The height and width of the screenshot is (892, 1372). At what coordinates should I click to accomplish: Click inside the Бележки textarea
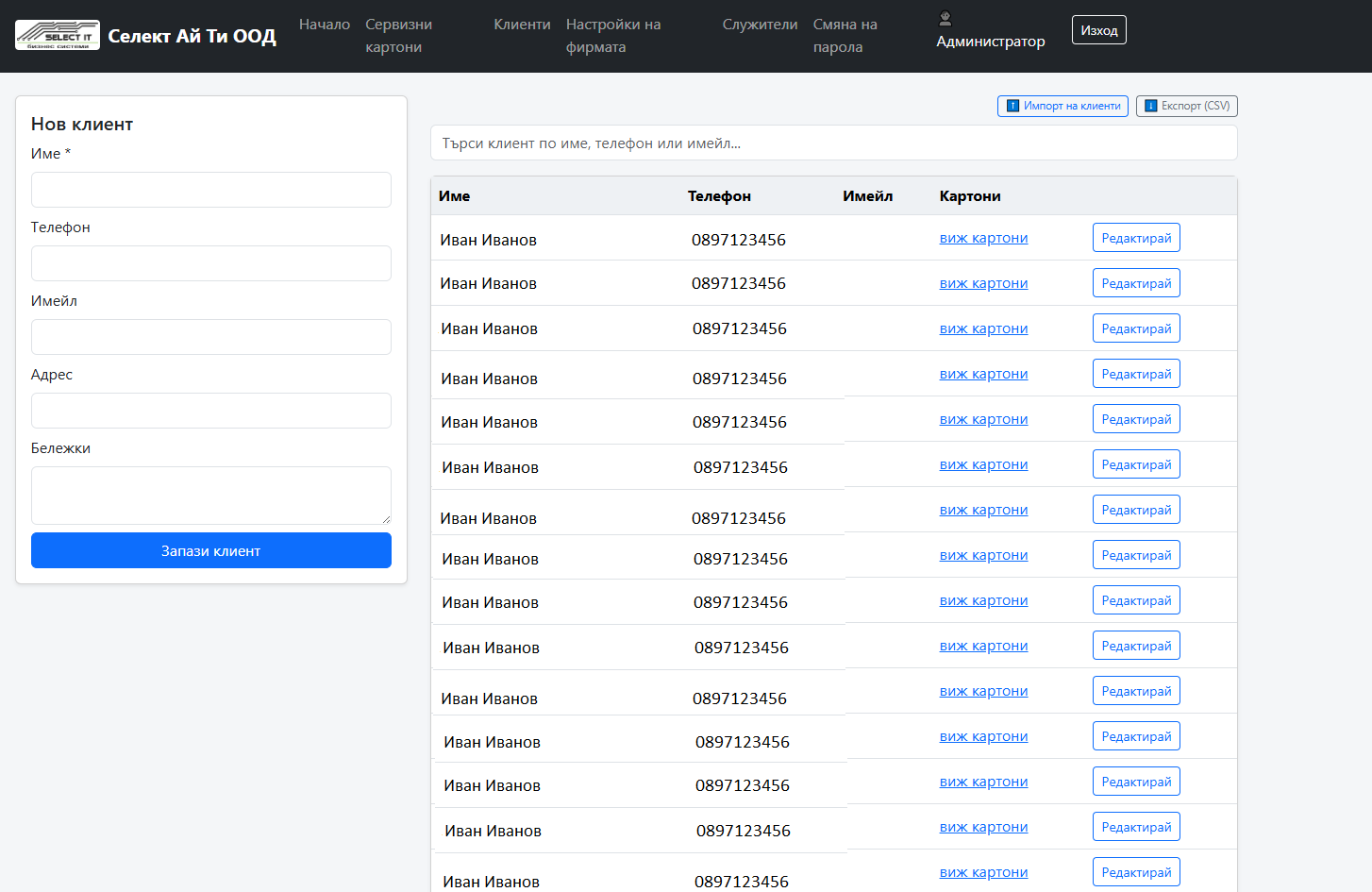(211, 496)
